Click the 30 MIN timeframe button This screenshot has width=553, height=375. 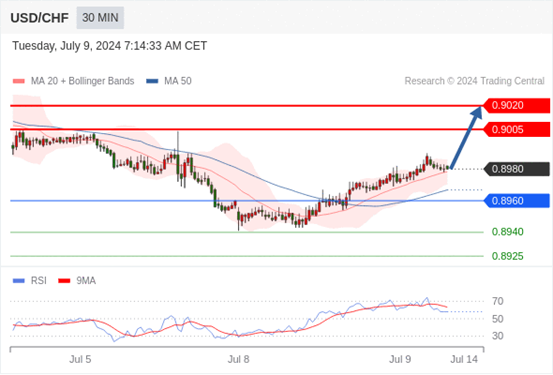[x=100, y=18]
